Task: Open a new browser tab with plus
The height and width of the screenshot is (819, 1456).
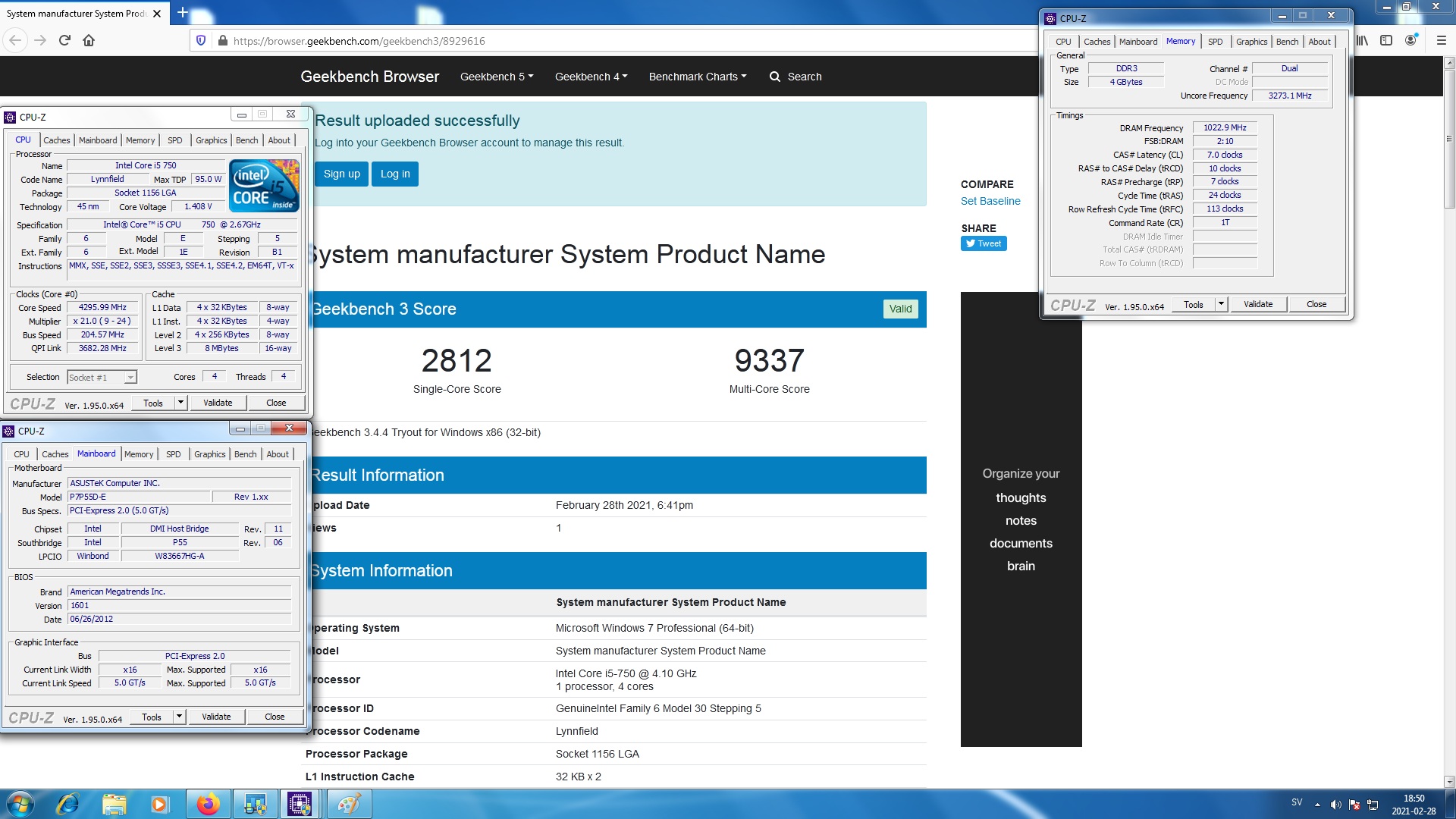Action: tap(182, 13)
